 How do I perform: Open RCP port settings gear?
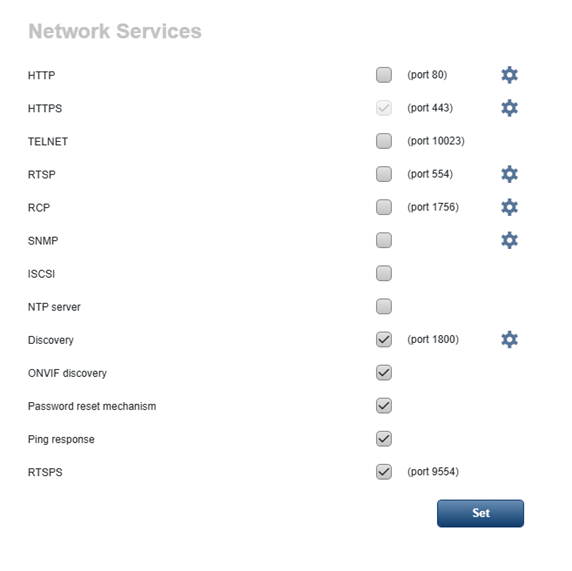pos(509,207)
